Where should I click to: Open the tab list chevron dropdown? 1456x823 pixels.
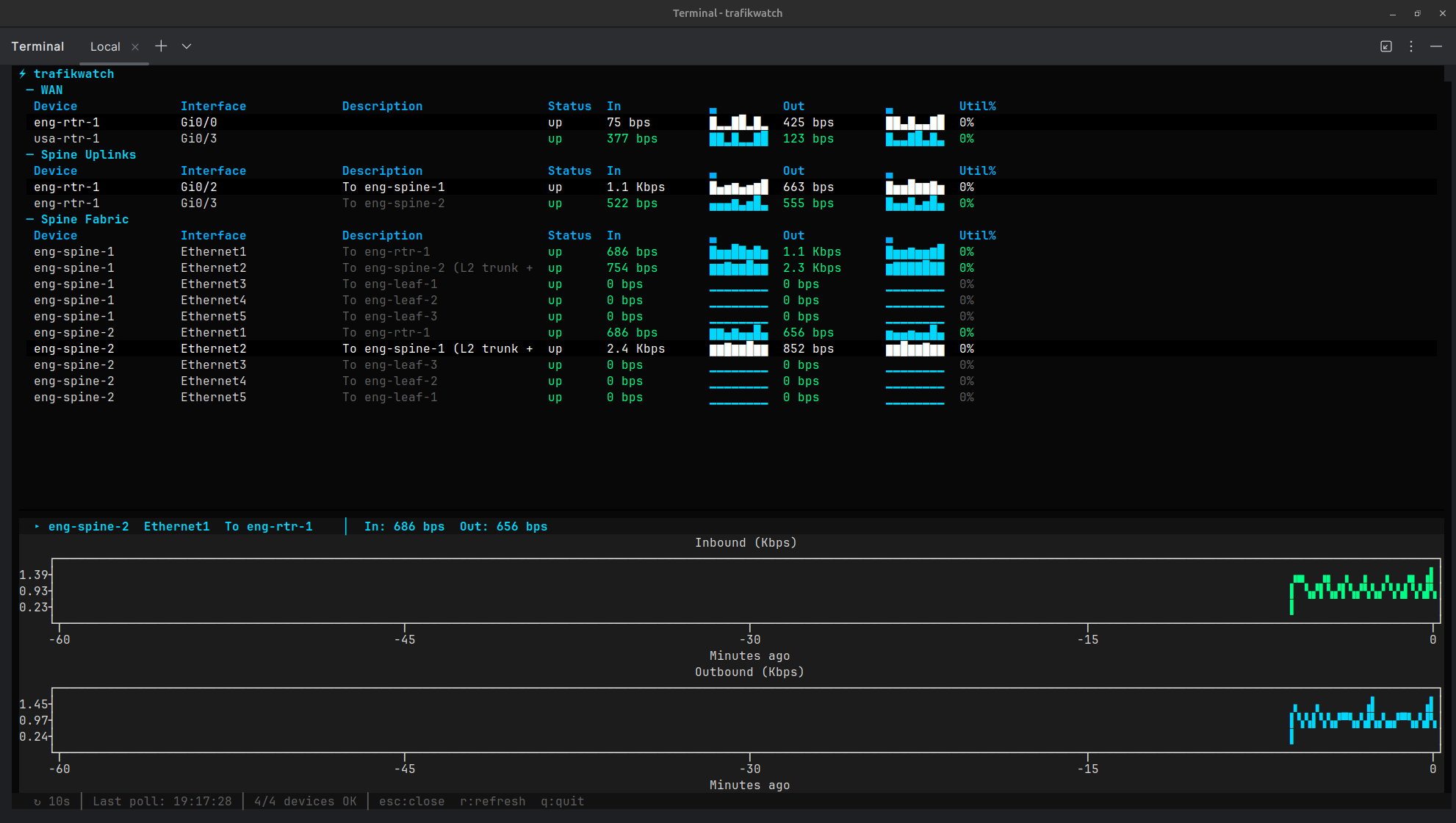click(186, 46)
